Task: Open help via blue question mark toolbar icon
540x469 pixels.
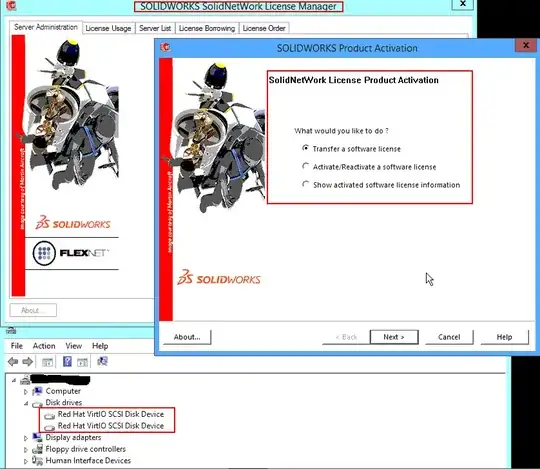Action: [68, 361]
